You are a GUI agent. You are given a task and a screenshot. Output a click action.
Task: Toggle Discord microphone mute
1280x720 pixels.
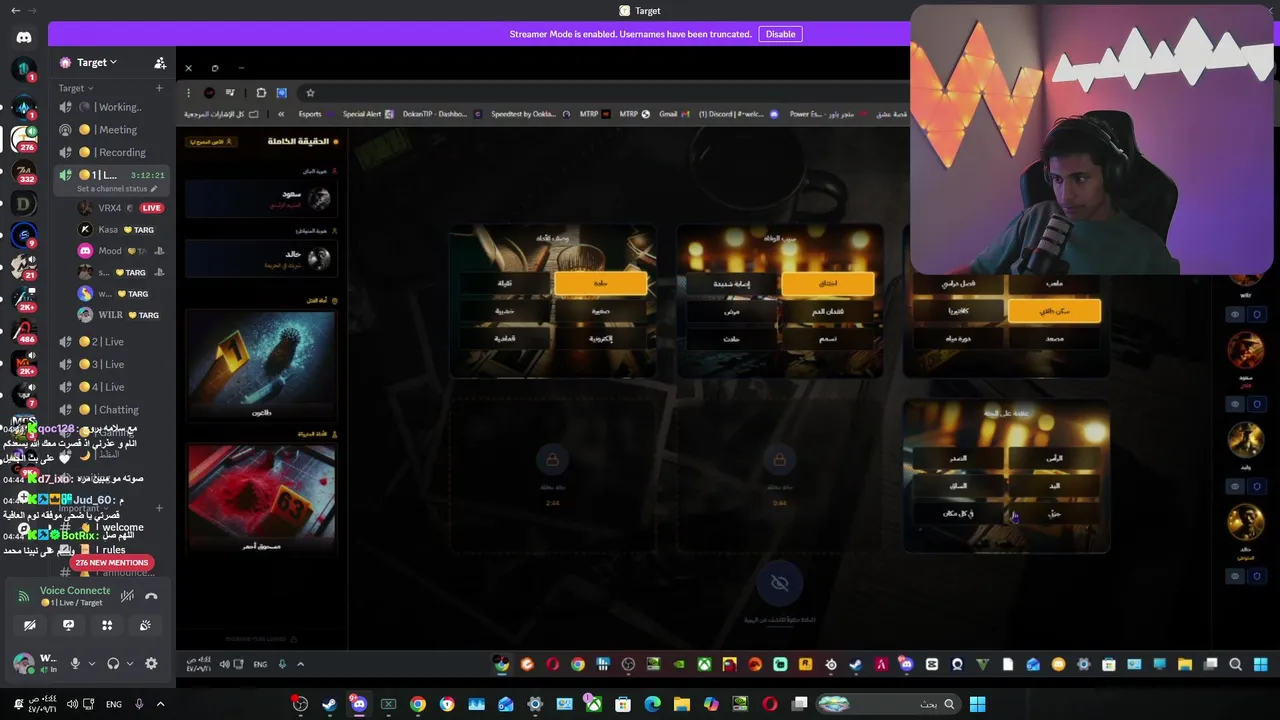pyautogui.click(x=74, y=663)
